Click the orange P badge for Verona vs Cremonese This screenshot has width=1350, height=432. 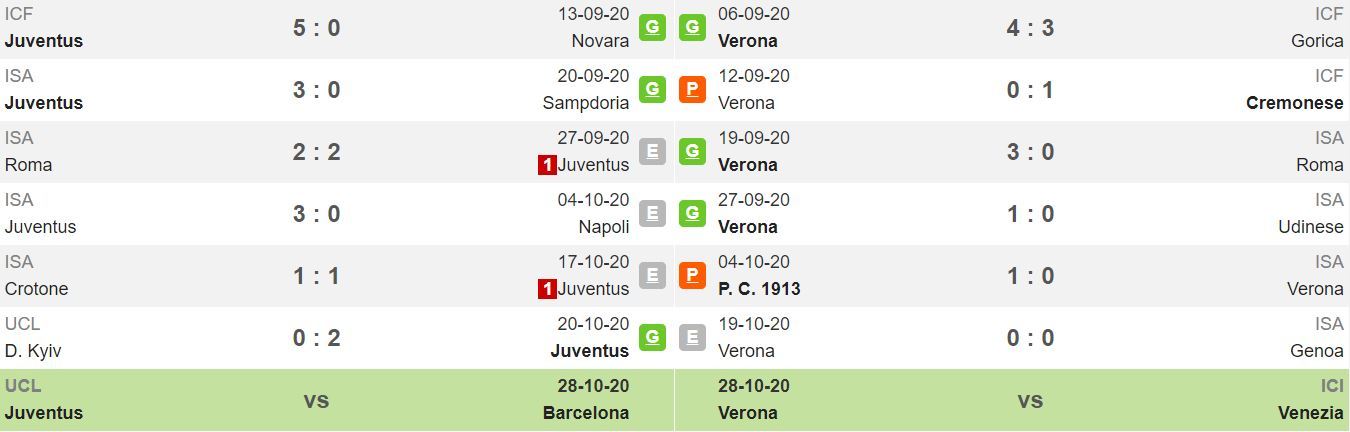[x=692, y=89]
